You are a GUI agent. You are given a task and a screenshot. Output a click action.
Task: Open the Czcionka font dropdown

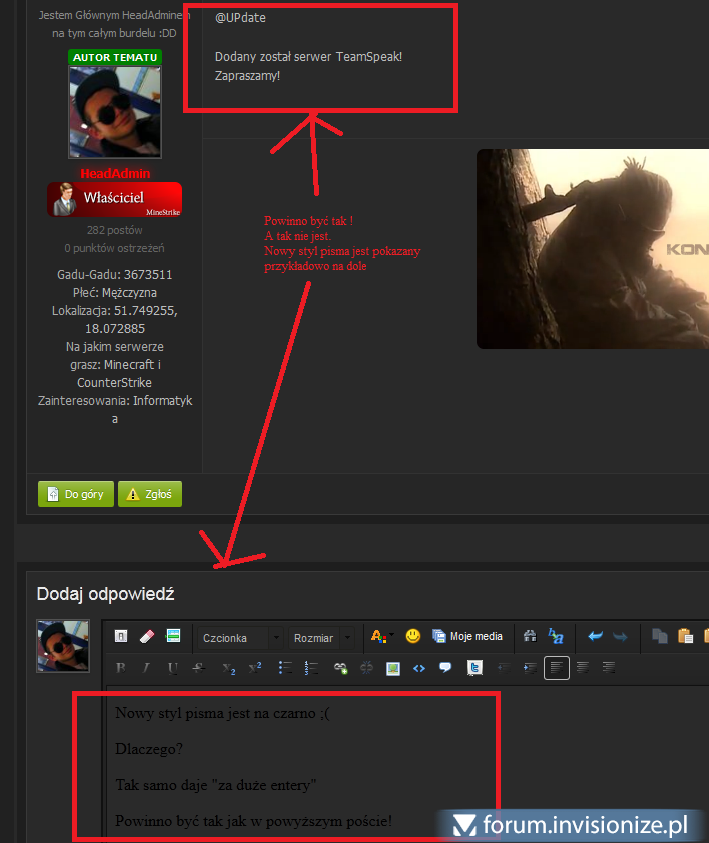[x=240, y=637]
